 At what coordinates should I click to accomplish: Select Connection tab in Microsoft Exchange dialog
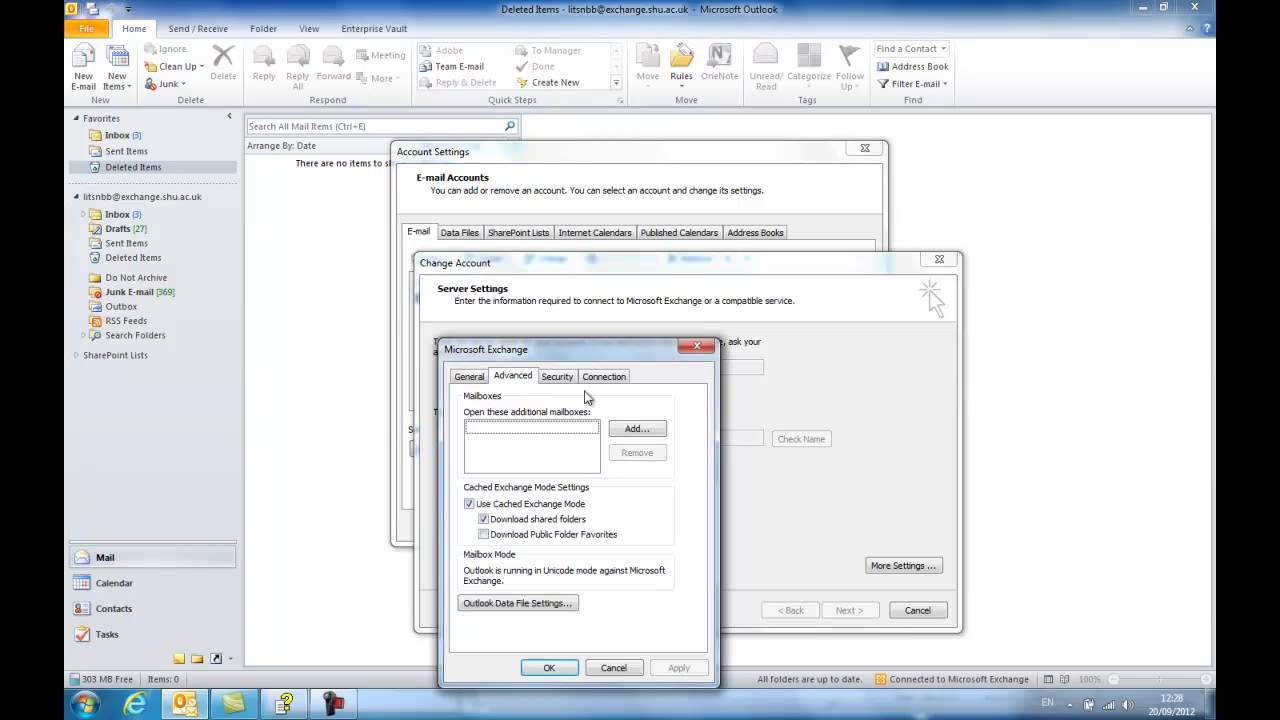(604, 377)
